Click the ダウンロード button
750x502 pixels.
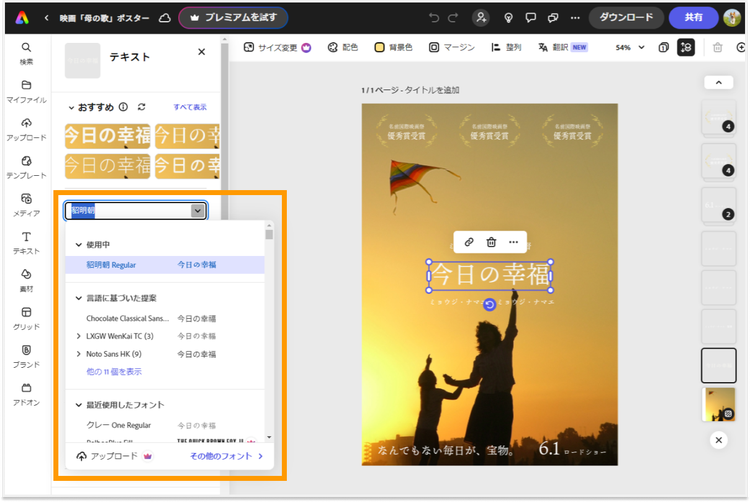pyautogui.click(x=626, y=18)
